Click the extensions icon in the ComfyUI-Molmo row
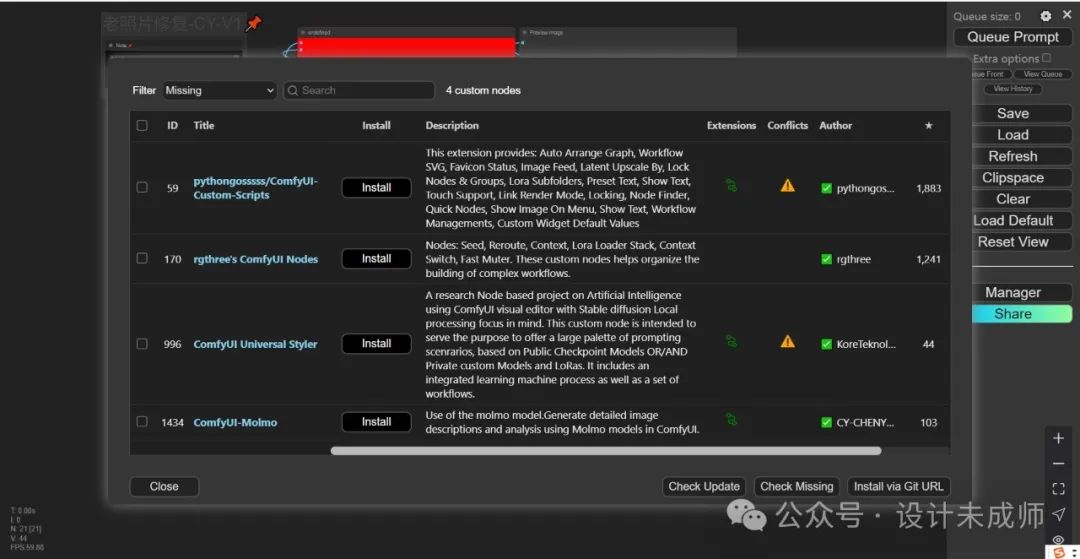 pyautogui.click(x=731, y=419)
